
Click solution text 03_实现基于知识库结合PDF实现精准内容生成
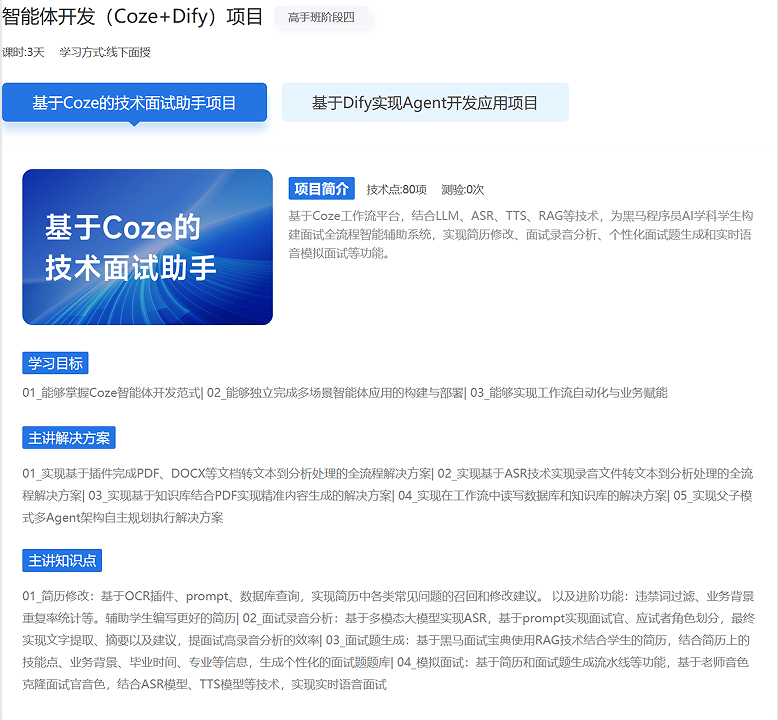(241, 496)
